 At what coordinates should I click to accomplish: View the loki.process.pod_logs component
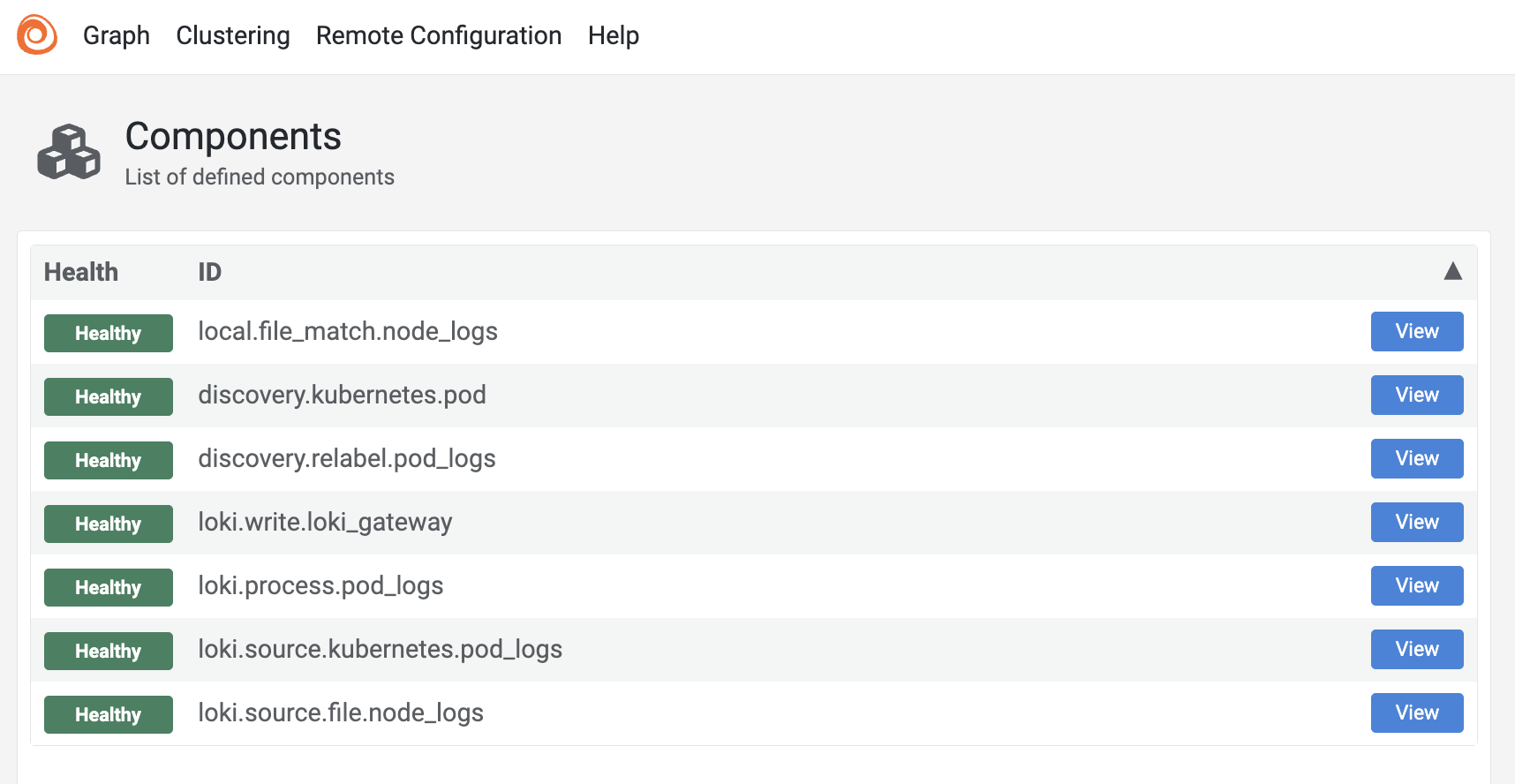[1416, 585]
